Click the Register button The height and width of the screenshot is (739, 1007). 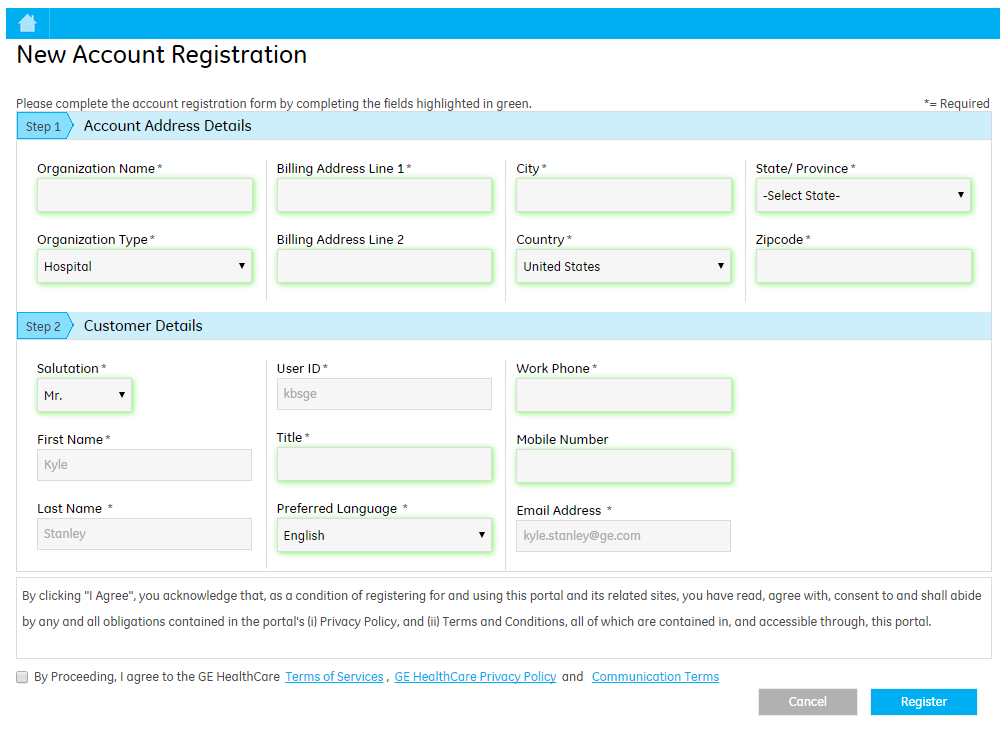(923, 702)
